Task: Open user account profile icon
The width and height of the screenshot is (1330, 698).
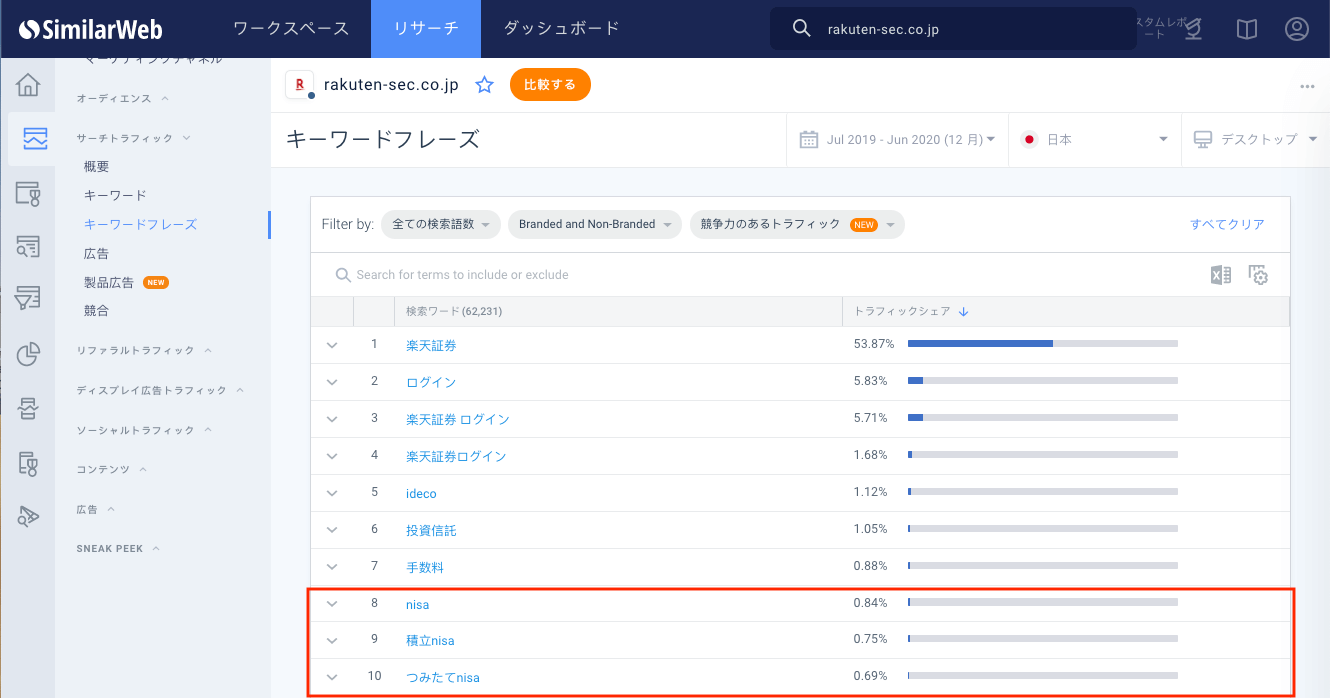Action: coord(1297,29)
